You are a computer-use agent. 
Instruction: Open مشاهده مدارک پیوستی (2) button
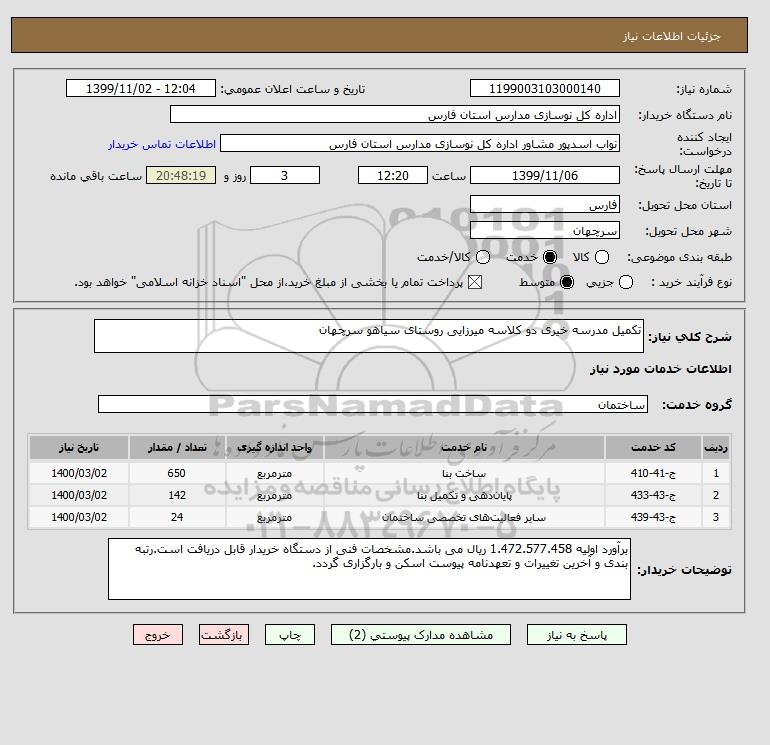point(421,635)
